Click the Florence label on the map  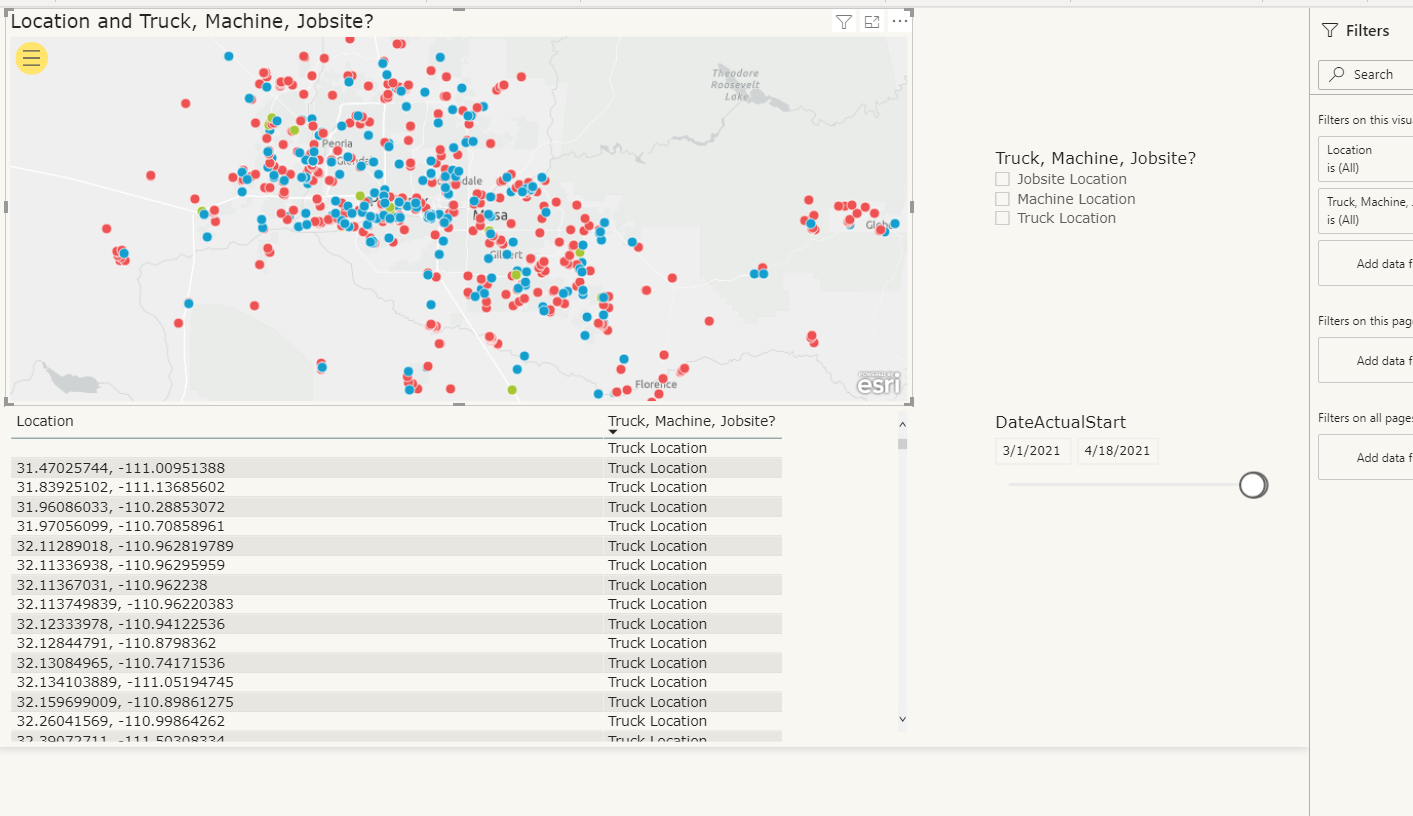(656, 385)
